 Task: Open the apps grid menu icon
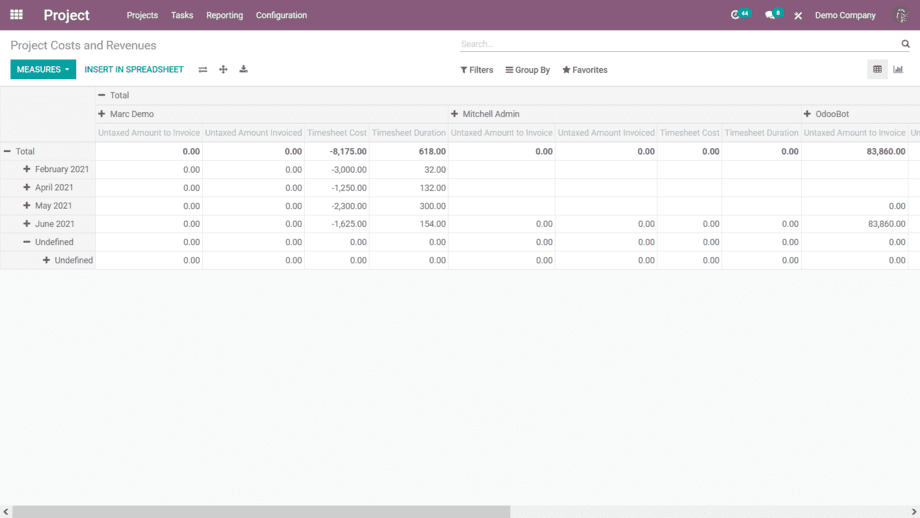click(x=16, y=15)
